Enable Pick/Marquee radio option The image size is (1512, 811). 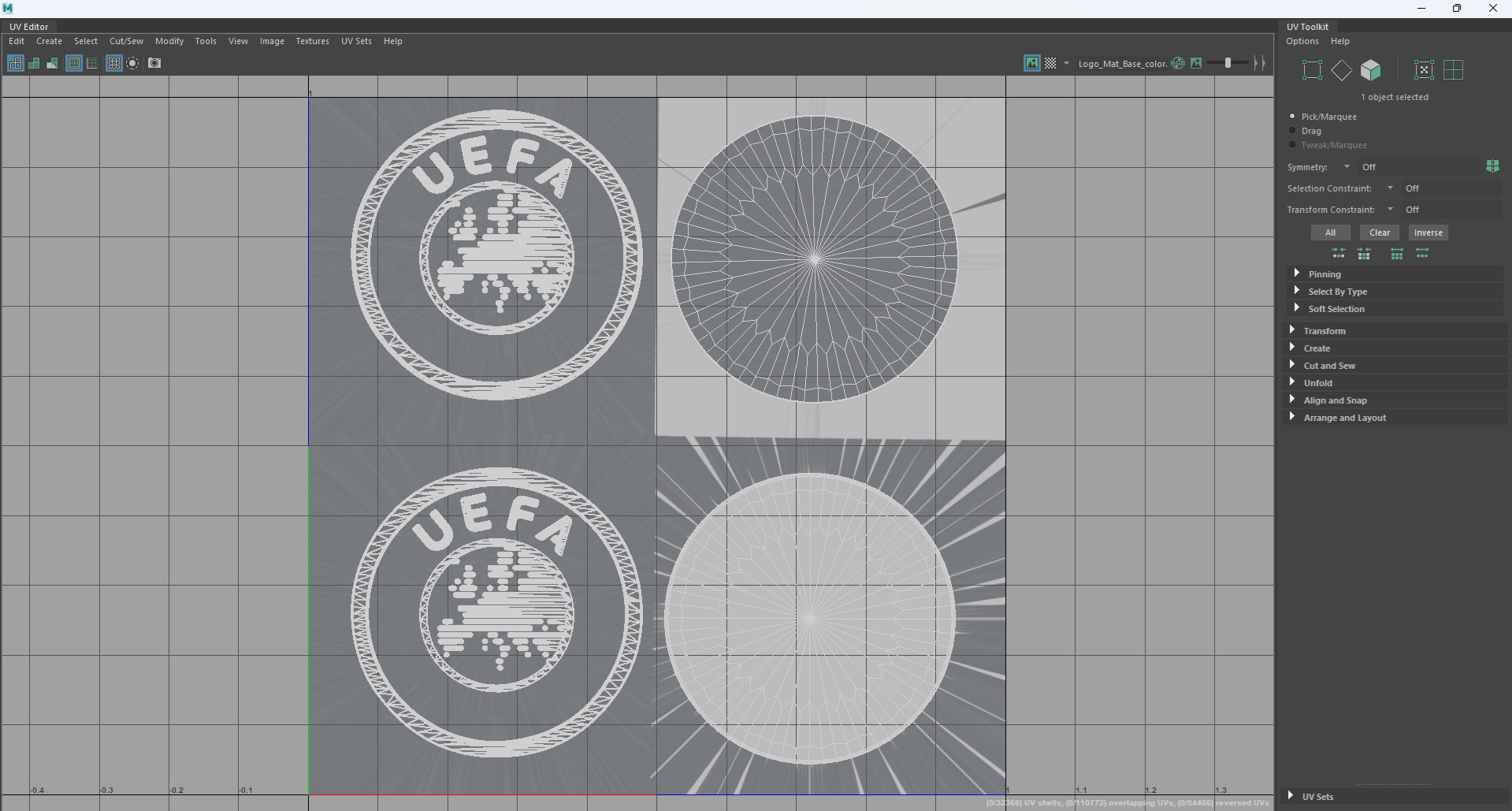pos(1292,117)
